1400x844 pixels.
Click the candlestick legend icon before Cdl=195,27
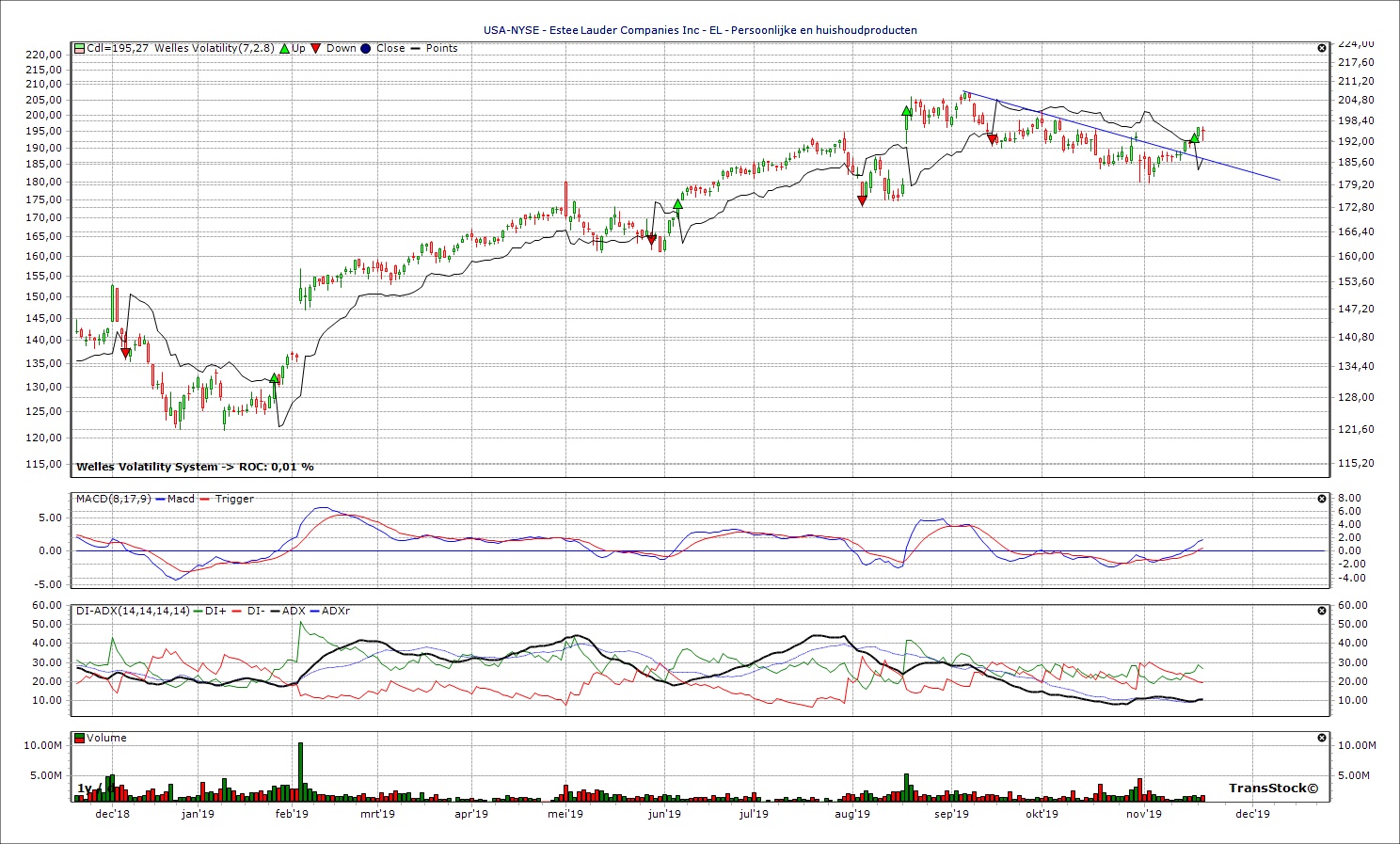tap(79, 48)
